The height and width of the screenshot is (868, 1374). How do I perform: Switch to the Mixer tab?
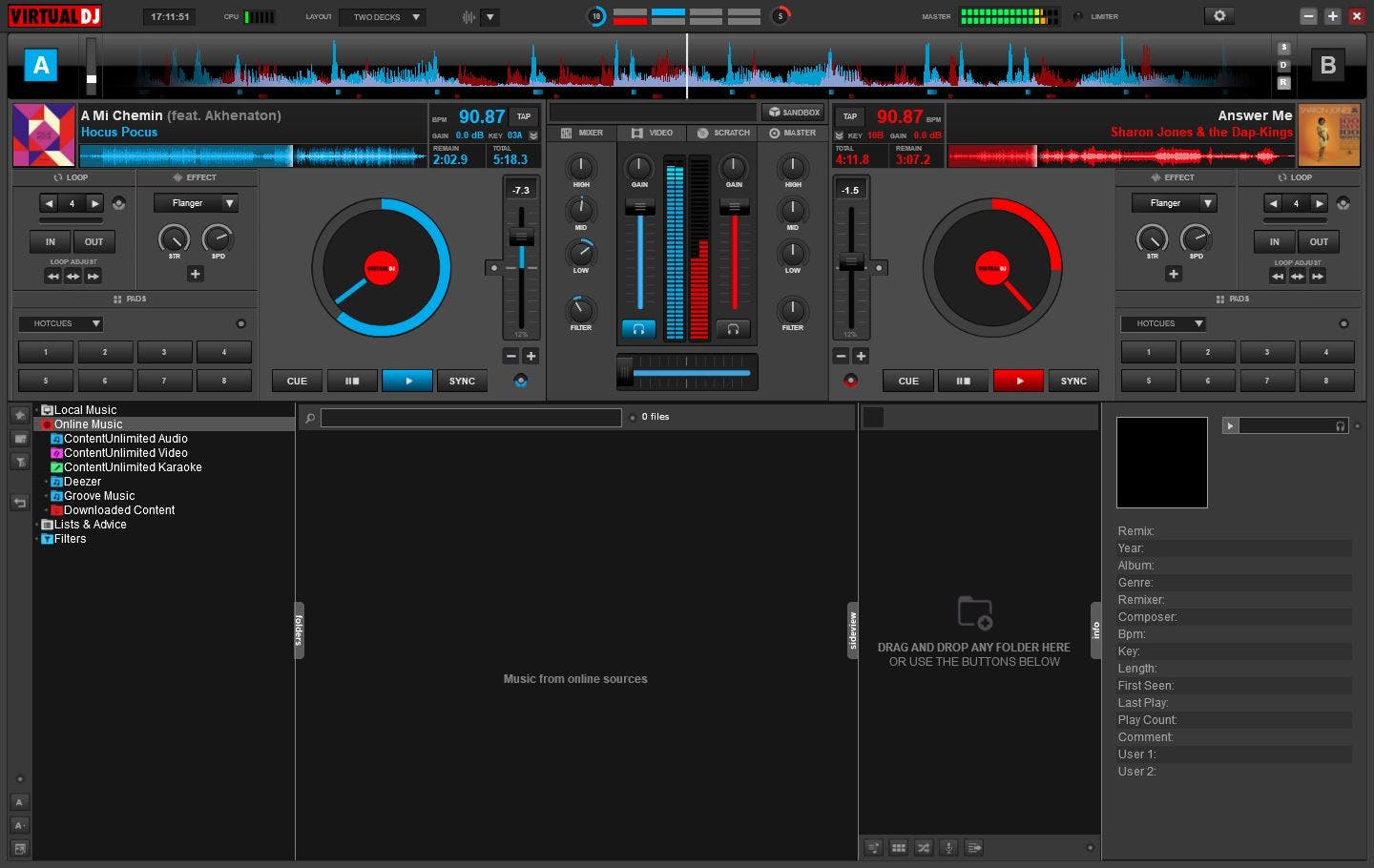[x=582, y=134]
